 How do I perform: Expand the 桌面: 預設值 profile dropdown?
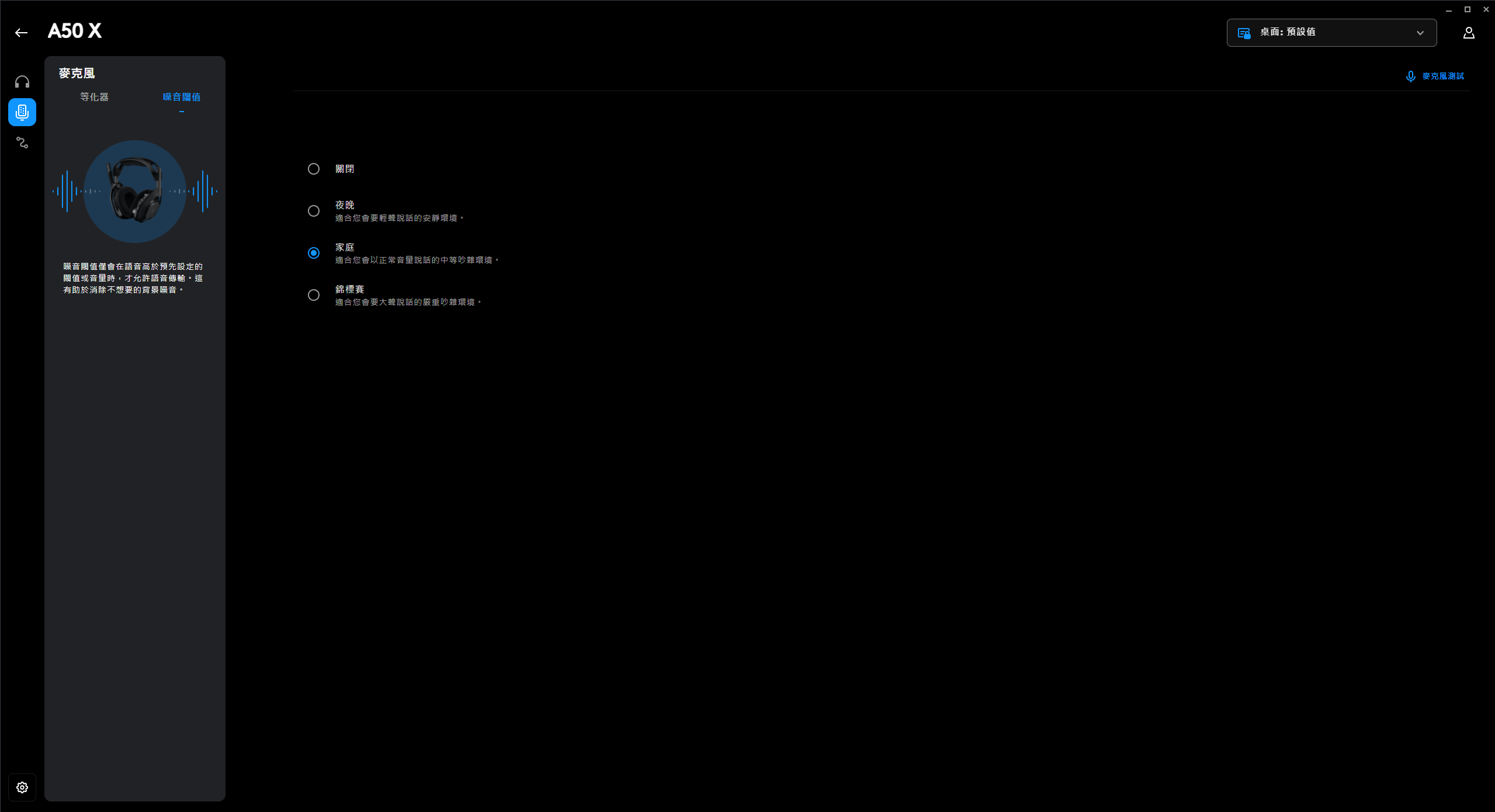pos(1331,33)
